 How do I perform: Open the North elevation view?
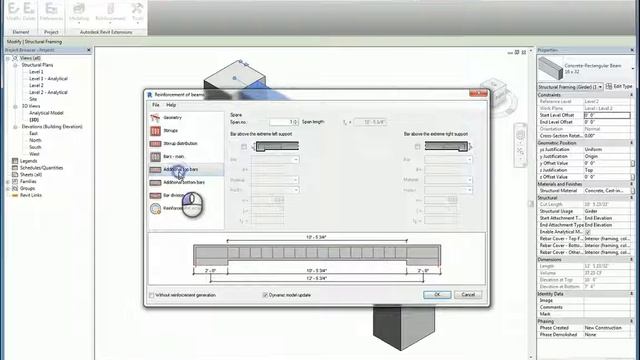click(36, 140)
